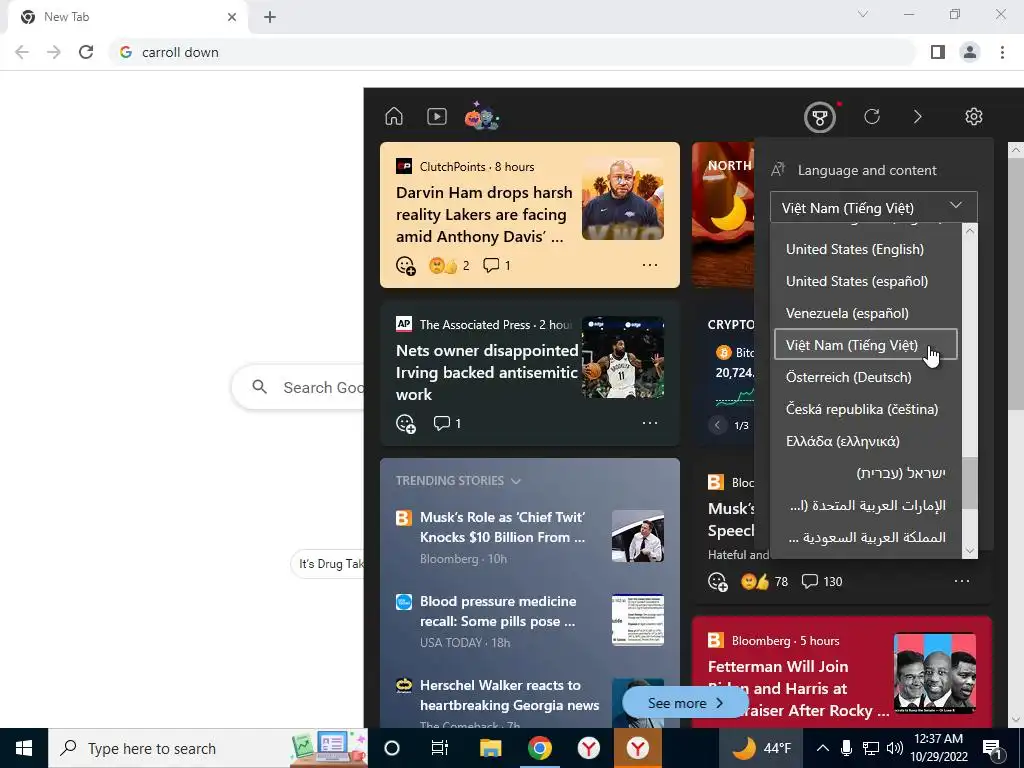Open the video feed icon
Screen dimensions: 1024x768
[437, 116]
